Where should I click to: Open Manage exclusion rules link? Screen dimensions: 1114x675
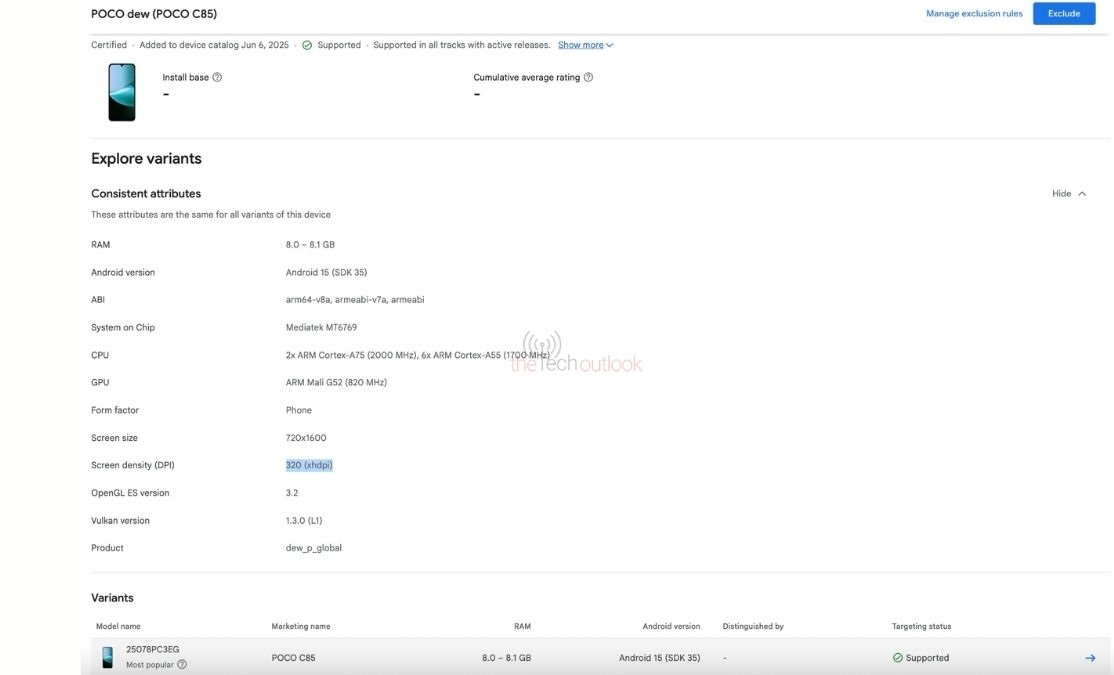tap(974, 14)
